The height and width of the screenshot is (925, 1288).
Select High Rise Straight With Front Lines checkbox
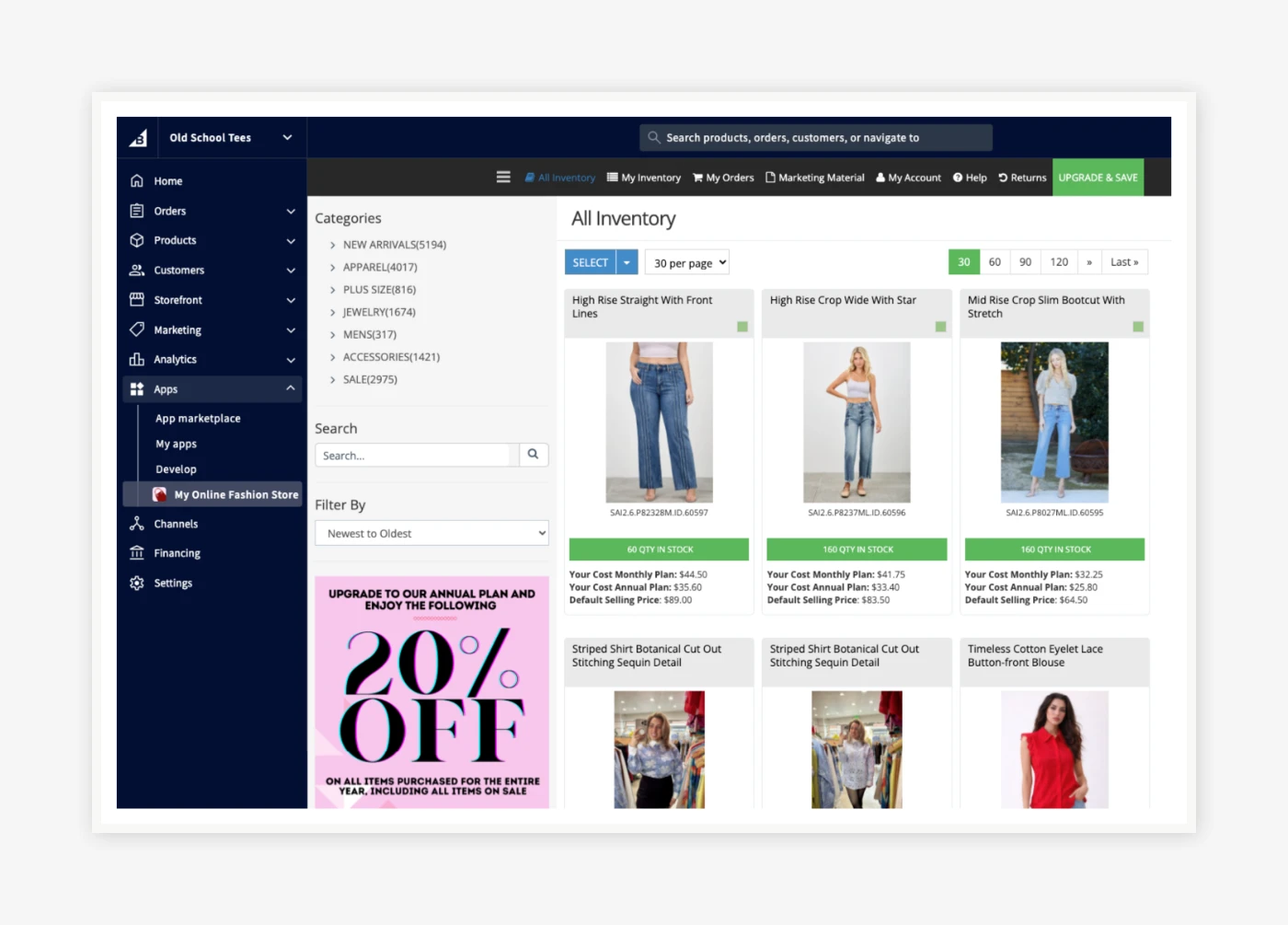click(x=742, y=327)
